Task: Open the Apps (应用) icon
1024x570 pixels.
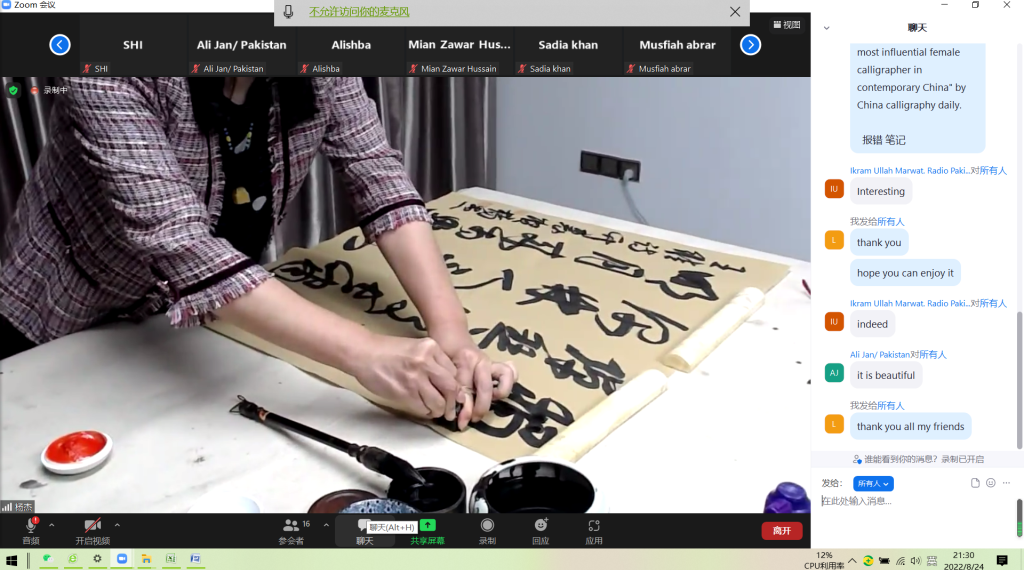Action: coord(594,530)
